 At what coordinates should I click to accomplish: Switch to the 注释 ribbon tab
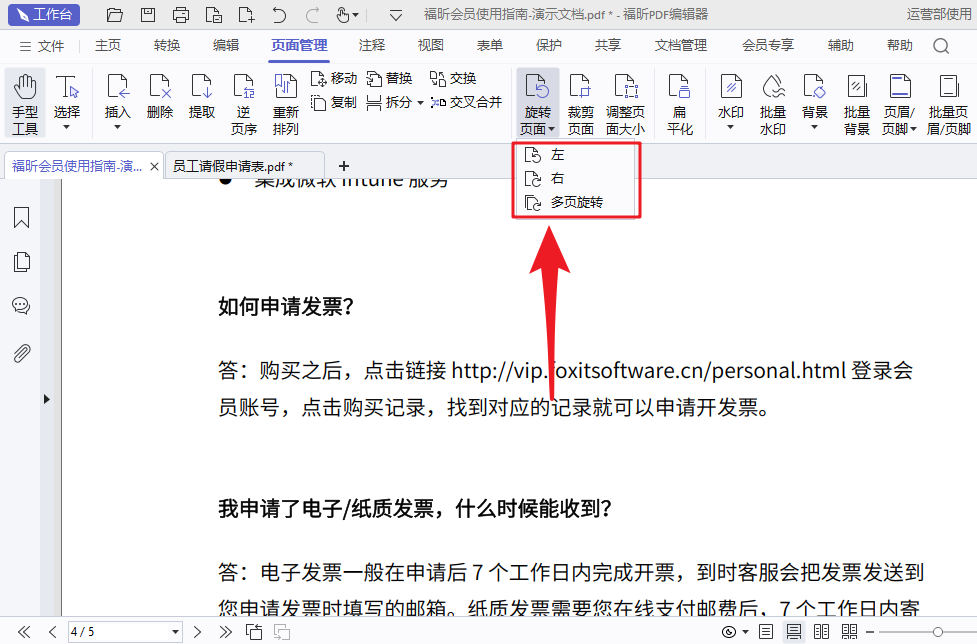[370, 45]
